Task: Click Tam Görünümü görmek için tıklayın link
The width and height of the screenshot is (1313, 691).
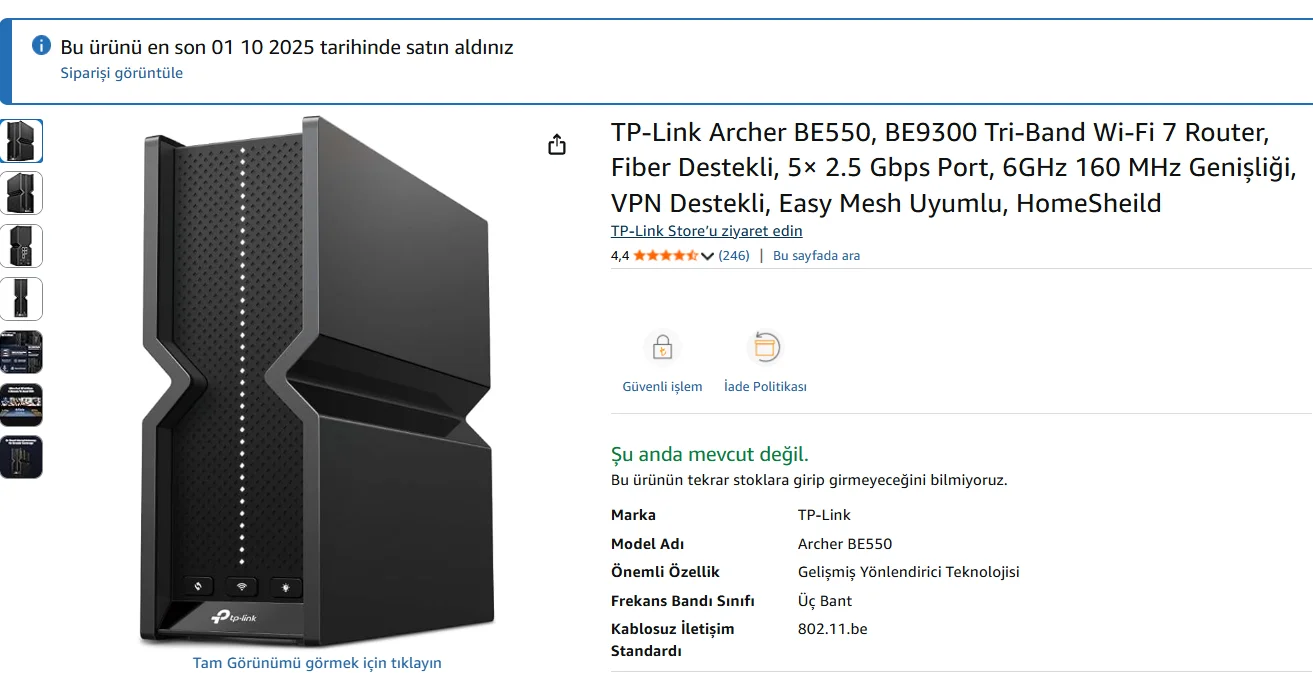Action: pyautogui.click(x=317, y=663)
